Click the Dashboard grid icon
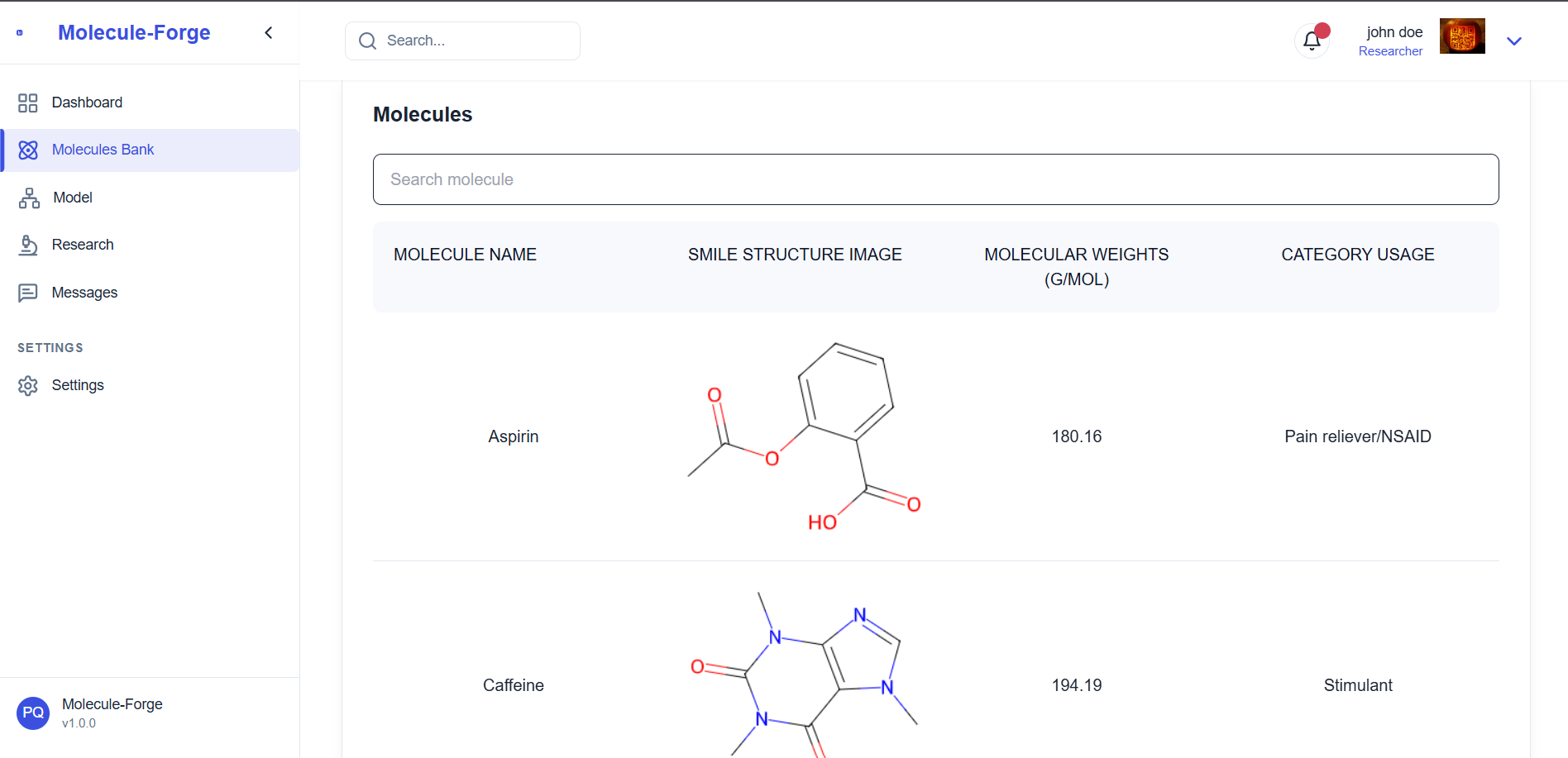This screenshot has width=1568, height=758. [28, 102]
